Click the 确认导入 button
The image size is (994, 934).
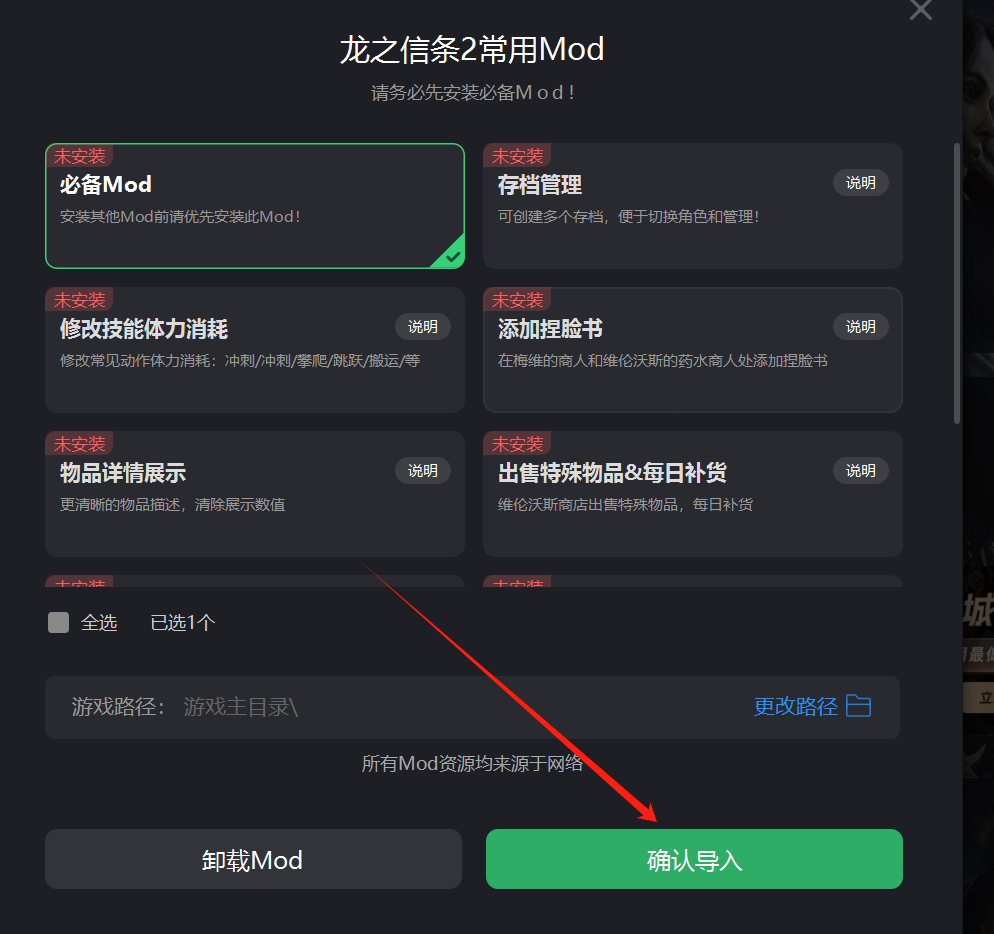pos(694,859)
